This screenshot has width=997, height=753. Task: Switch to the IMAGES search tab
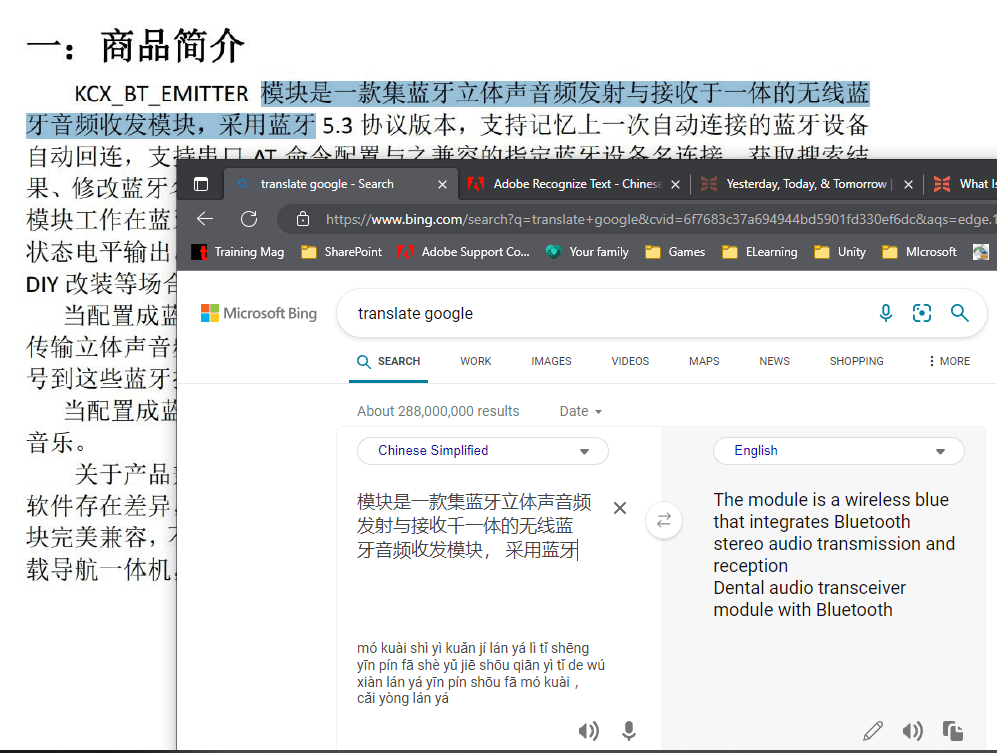tap(551, 361)
